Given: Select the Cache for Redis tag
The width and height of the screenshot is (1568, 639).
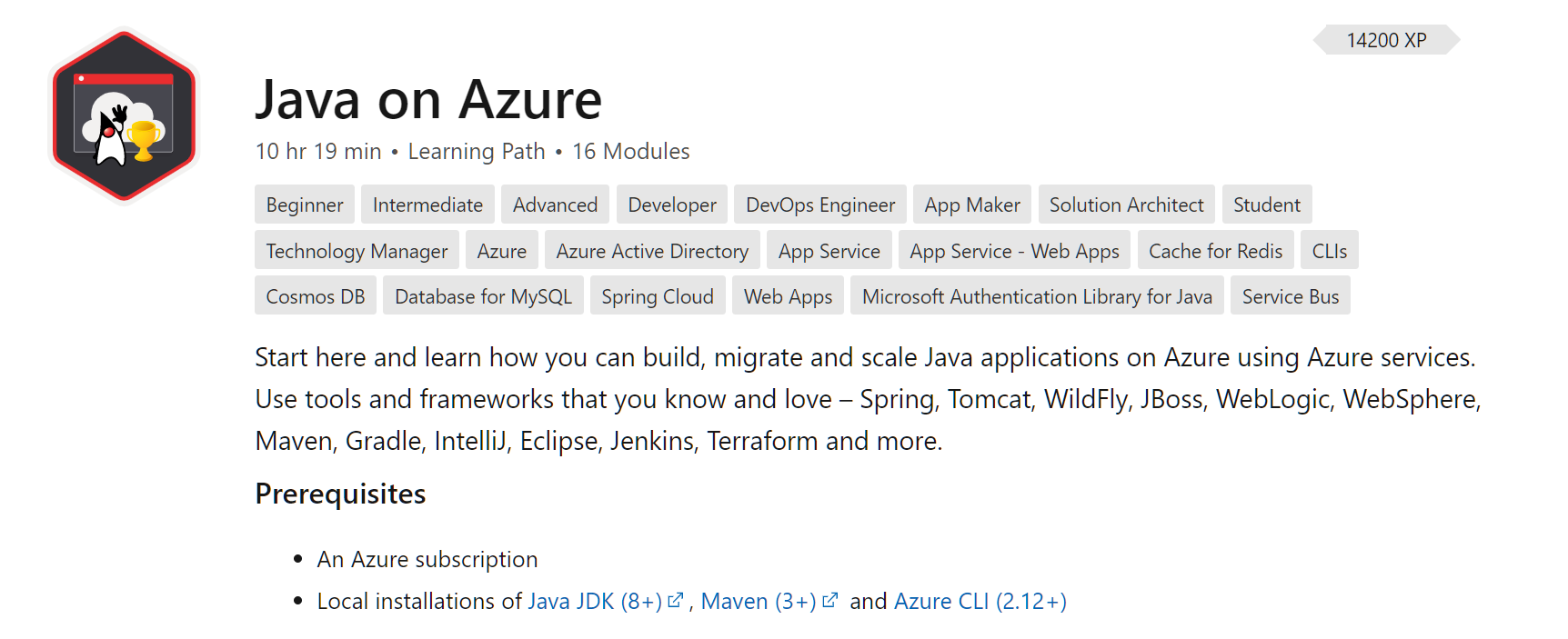Looking at the screenshot, I should [x=1215, y=251].
